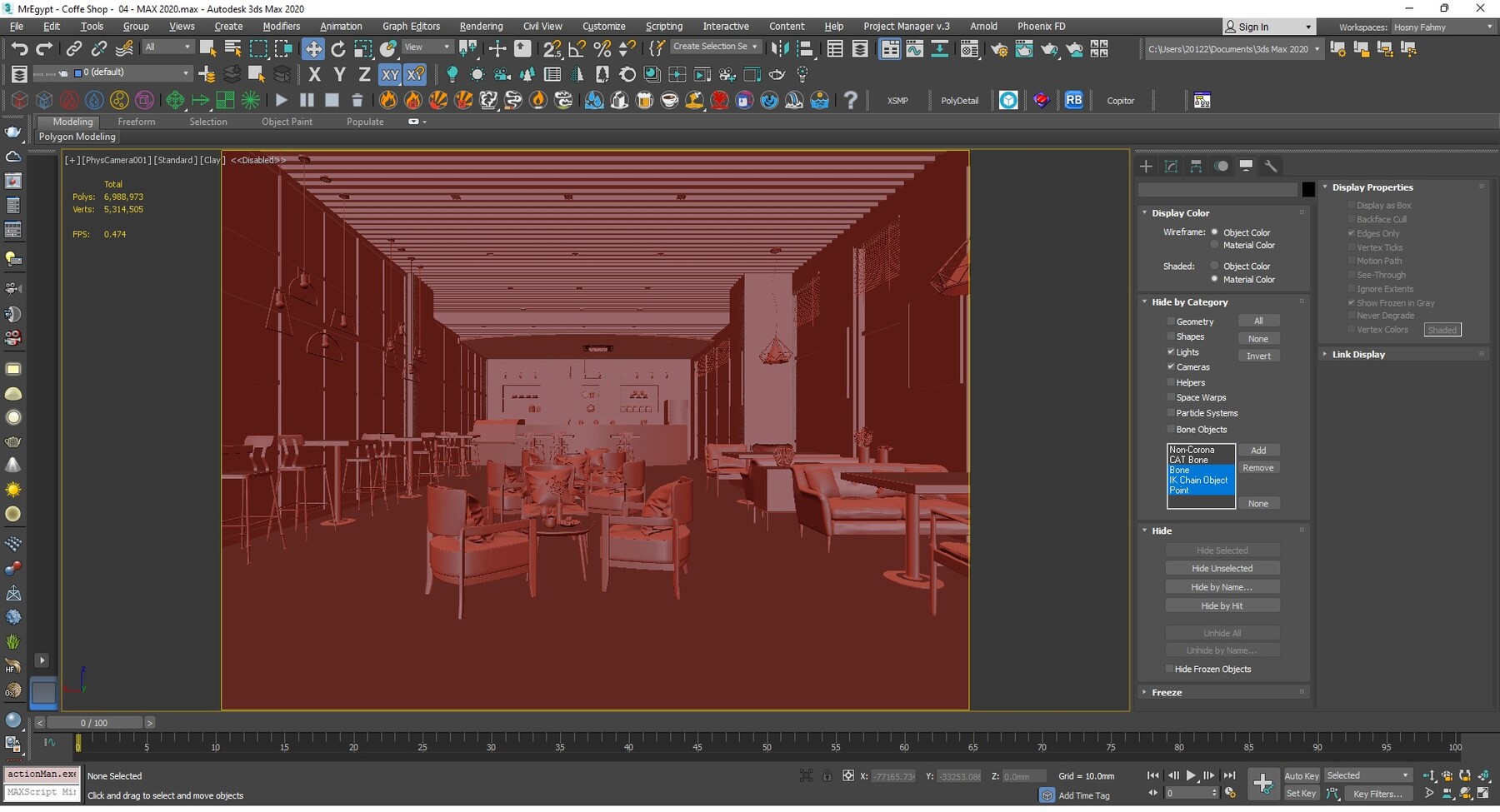Open the Rendering menu
The width and height of the screenshot is (1500, 812).
click(x=481, y=26)
